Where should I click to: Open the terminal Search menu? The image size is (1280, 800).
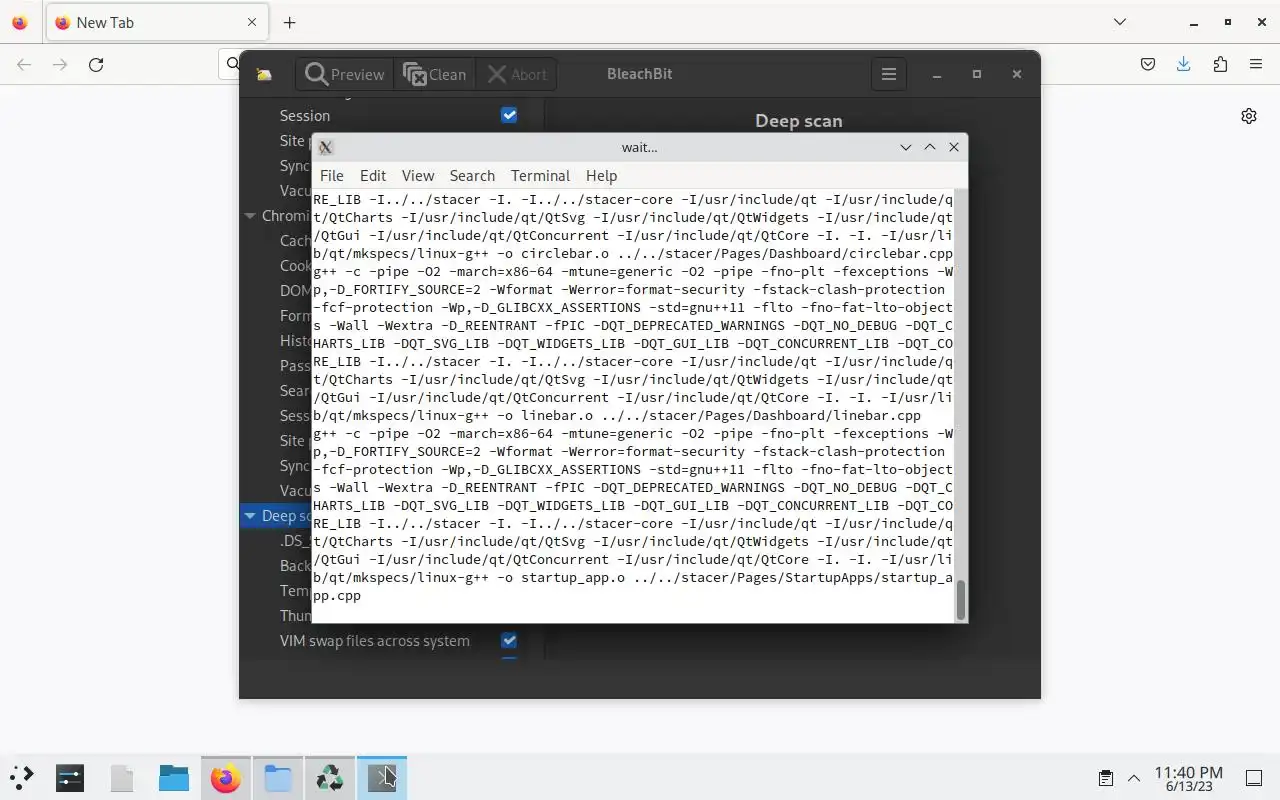472,175
